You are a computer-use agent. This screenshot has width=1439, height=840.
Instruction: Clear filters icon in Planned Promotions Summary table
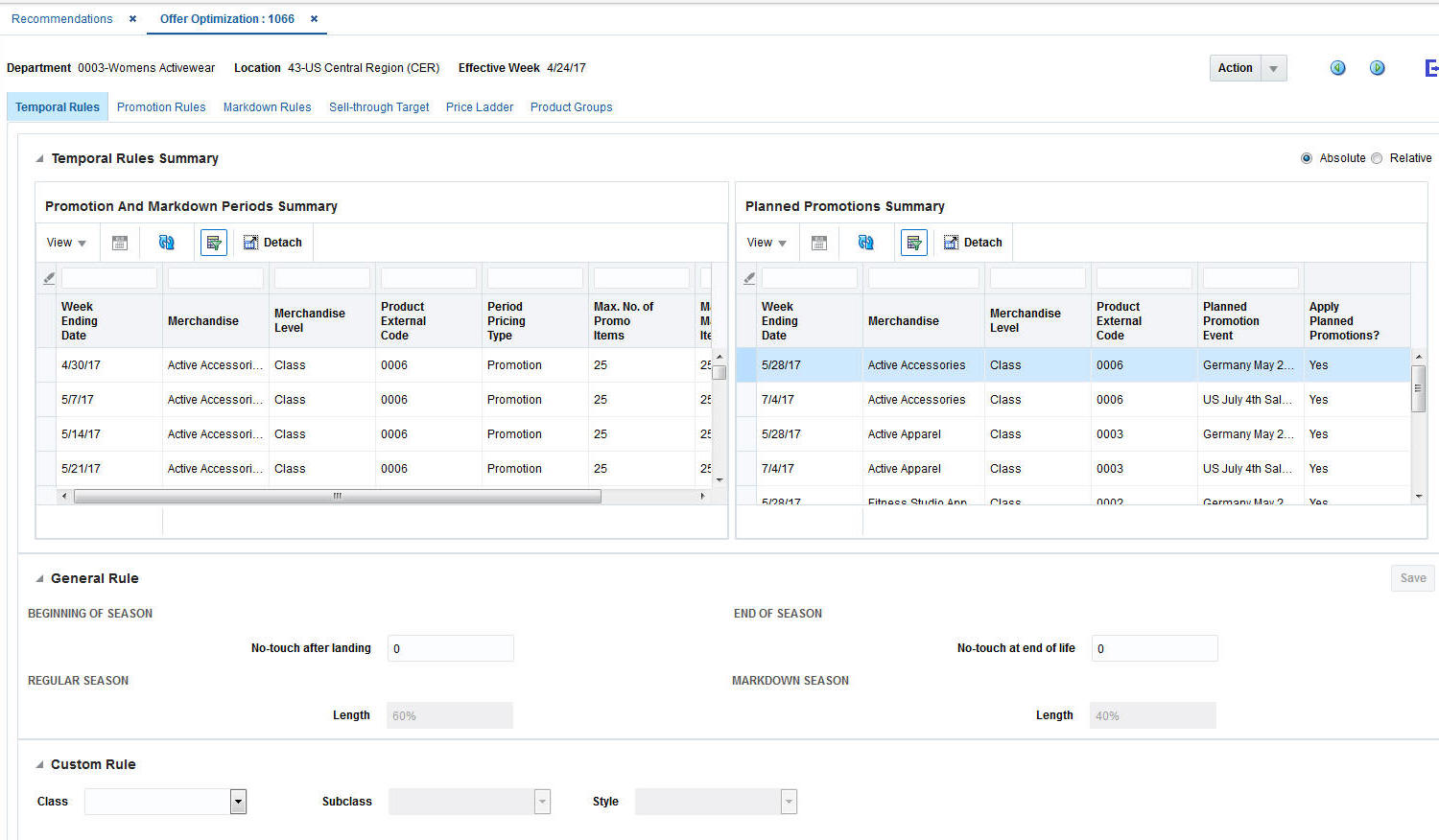(x=749, y=278)
